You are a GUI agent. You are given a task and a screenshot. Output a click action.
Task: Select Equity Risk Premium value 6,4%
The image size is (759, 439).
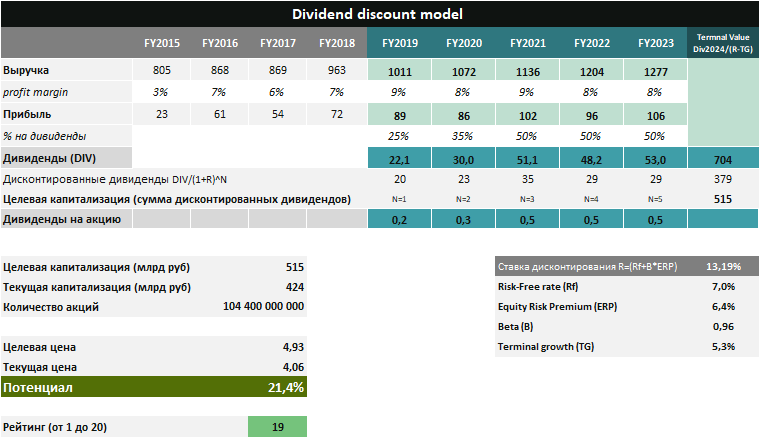tap(721, 307)
